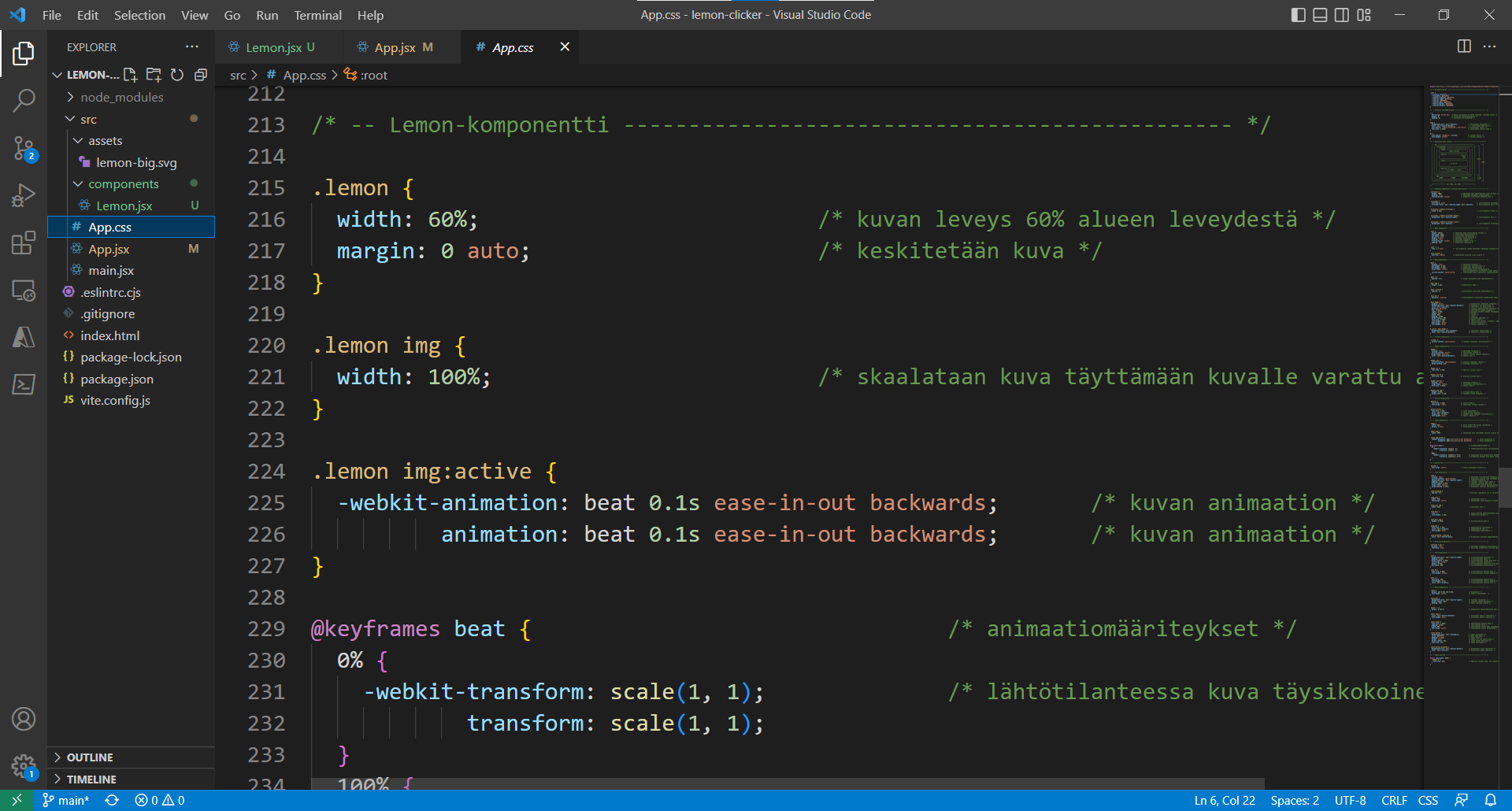Change language mode via CSS
The image size is (1512, 811).
coord(1428,800)
